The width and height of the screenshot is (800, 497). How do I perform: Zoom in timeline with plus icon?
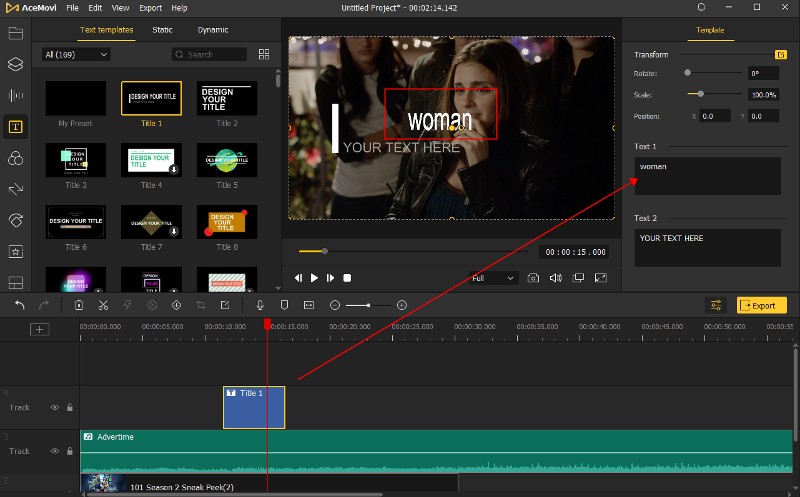[402, 305]
